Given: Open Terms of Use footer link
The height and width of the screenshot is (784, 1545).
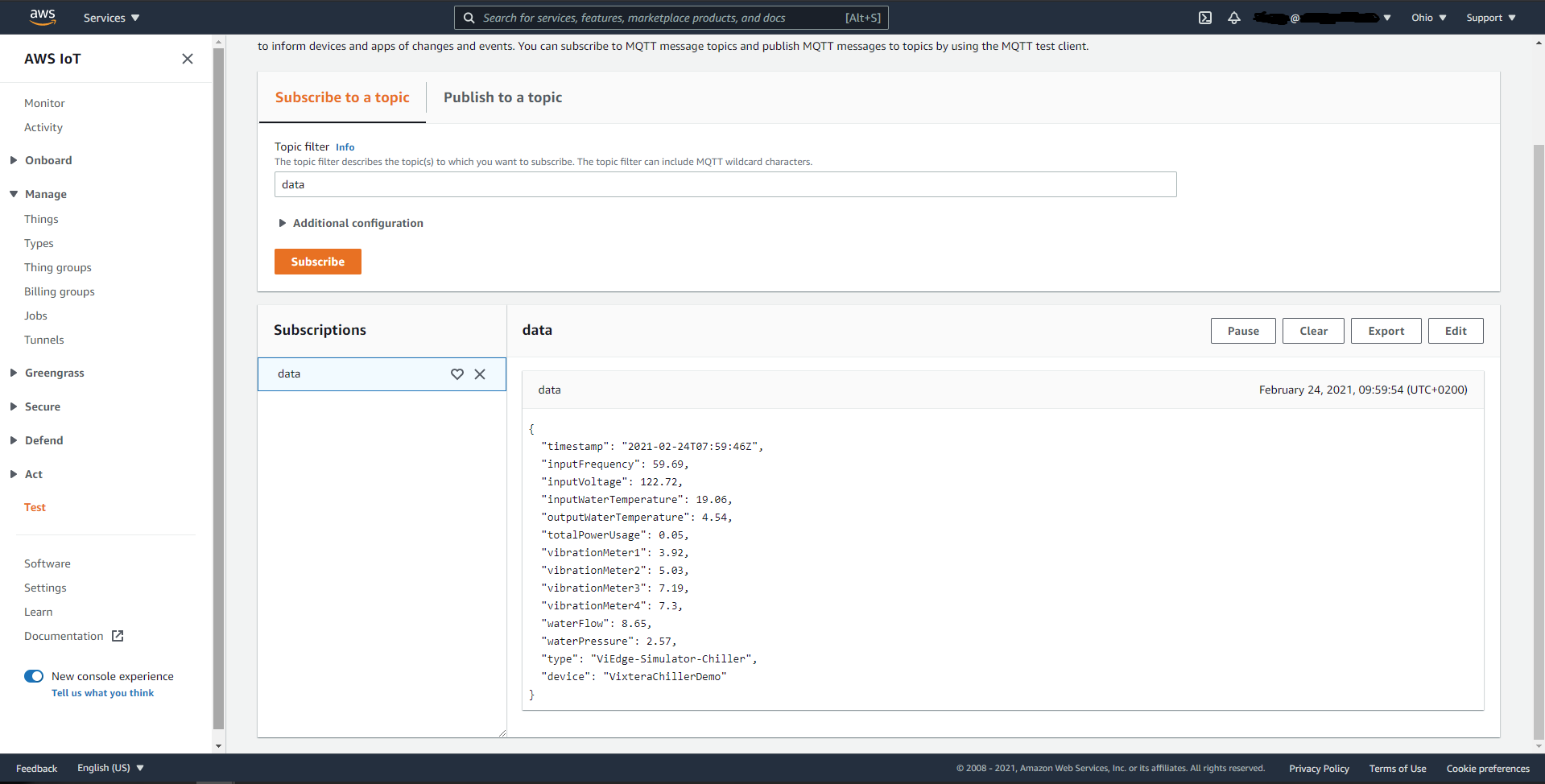Looking at the screenshot, I should (1398, 769).
